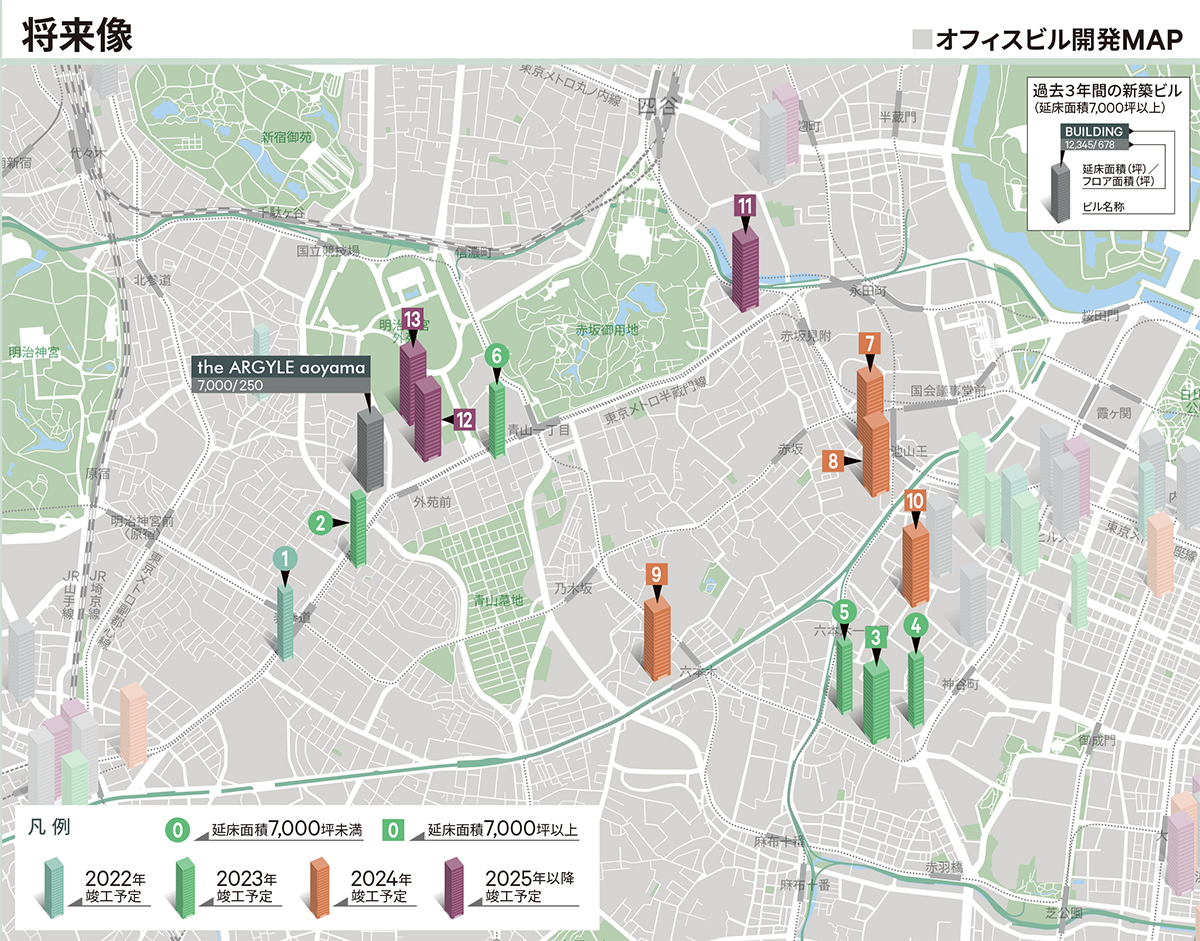Click the 芝公園 label
Screen dimensions: 1200x941
pos(1063,913)
